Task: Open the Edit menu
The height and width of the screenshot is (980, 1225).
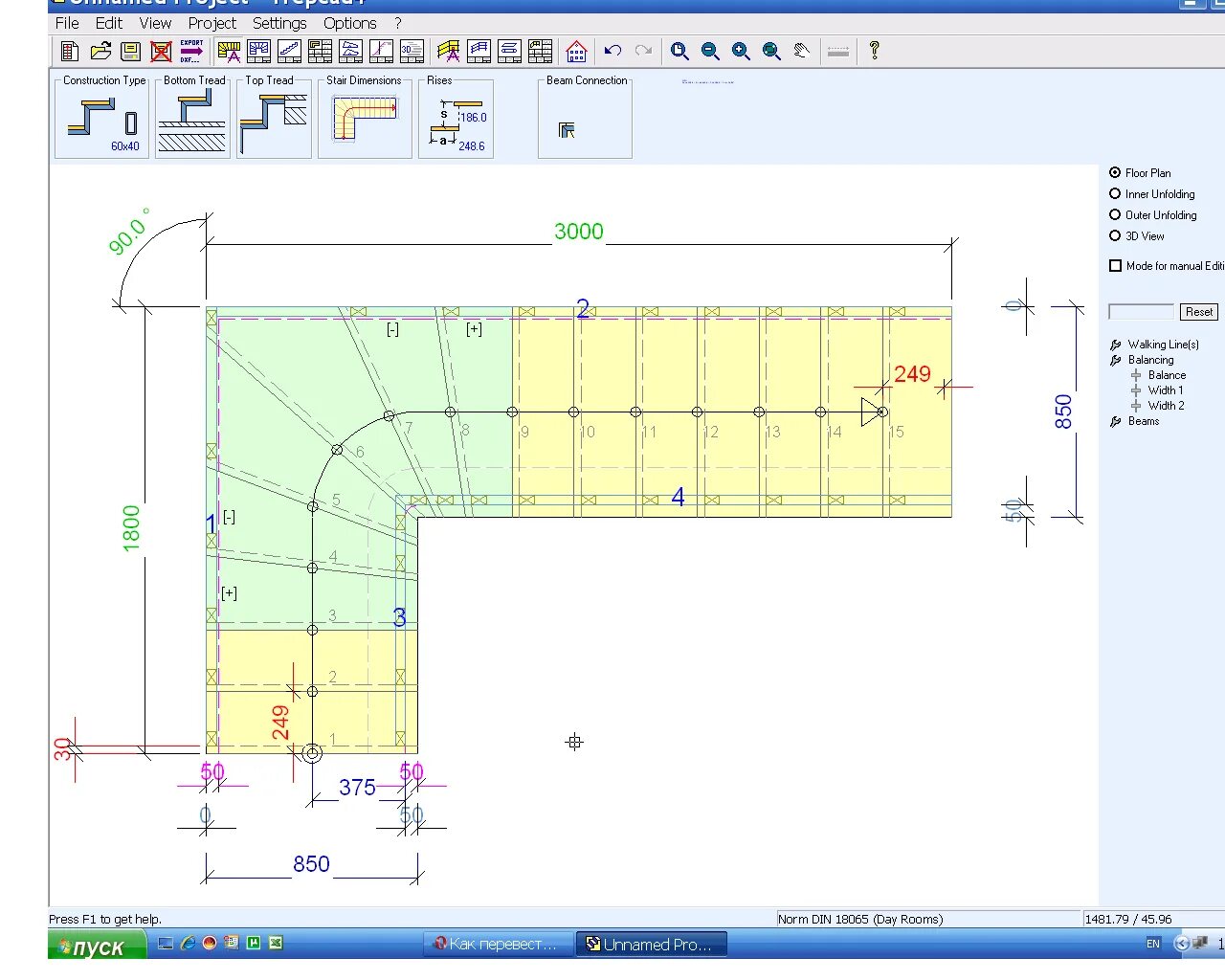Action: point(109,23)
